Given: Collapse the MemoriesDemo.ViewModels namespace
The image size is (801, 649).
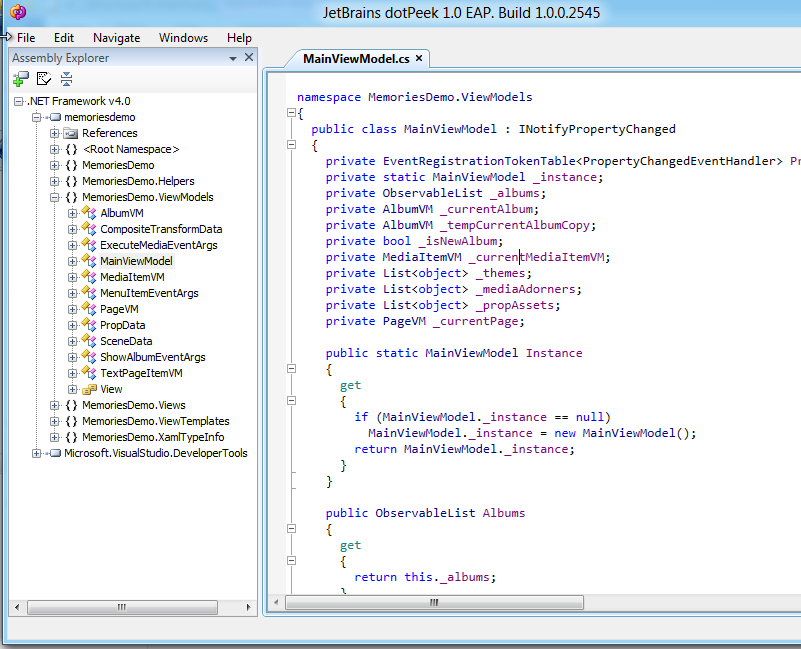Looking at the screenshot, I should [55, 197].
